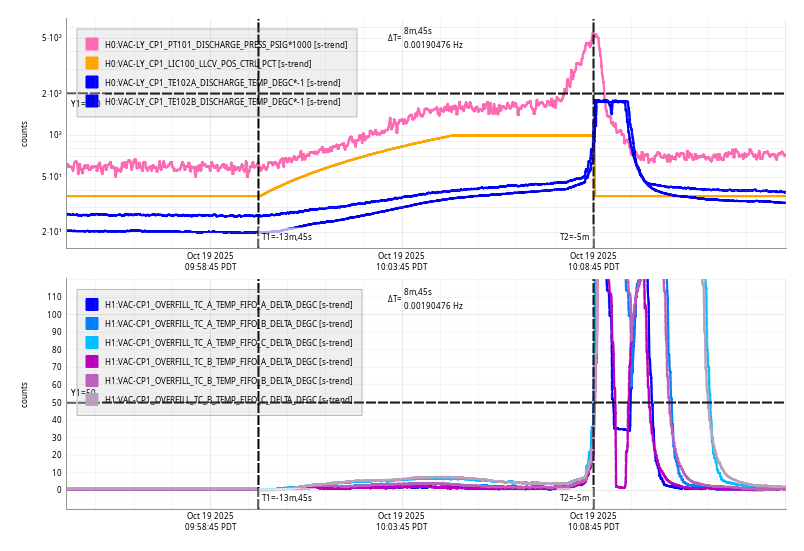Click the T1=-13m,45s cursor label in top plot
This screenshot has width=804, height=551.
click(x=286, y=237)
